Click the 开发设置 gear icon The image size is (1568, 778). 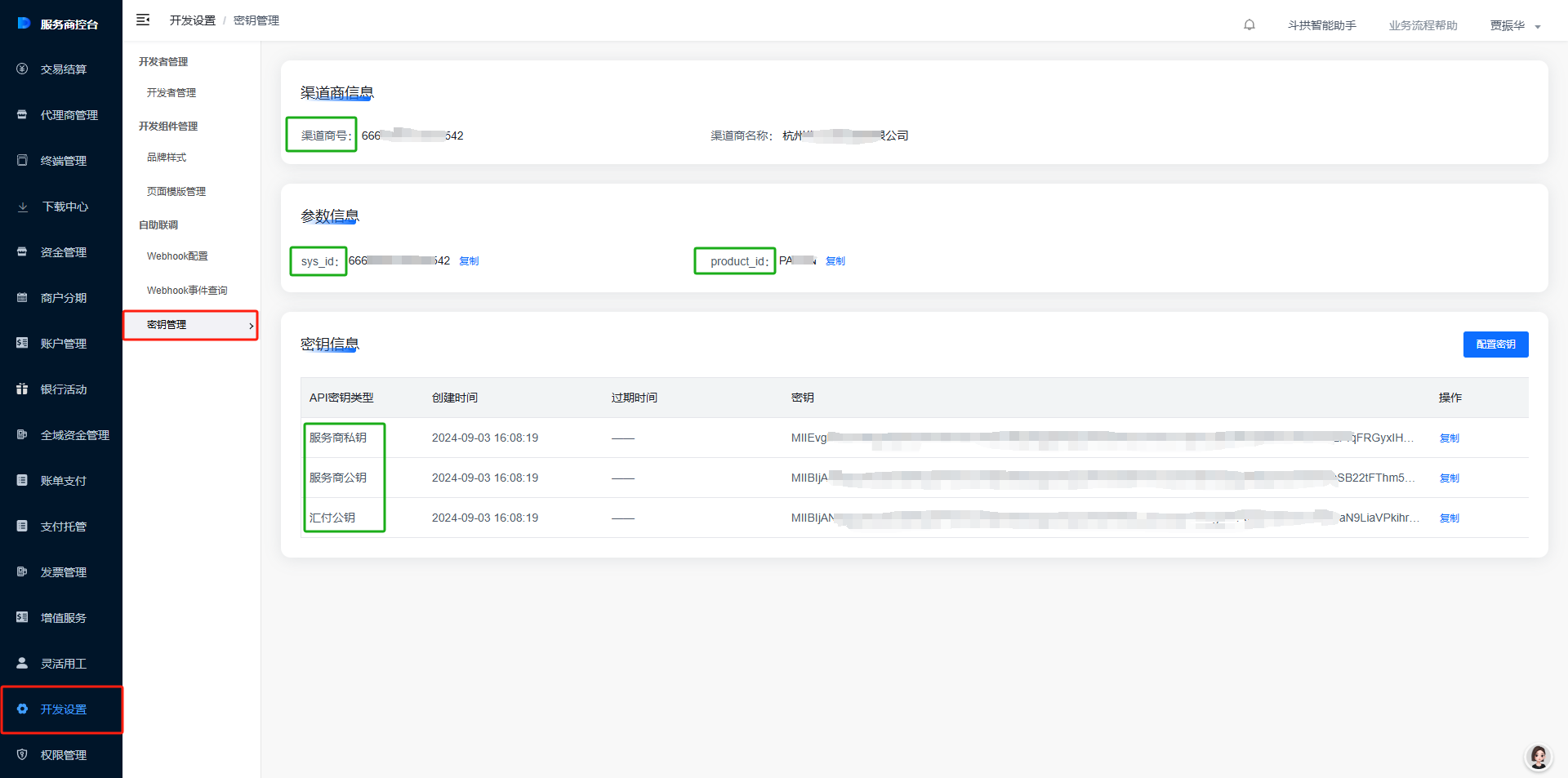22,709
